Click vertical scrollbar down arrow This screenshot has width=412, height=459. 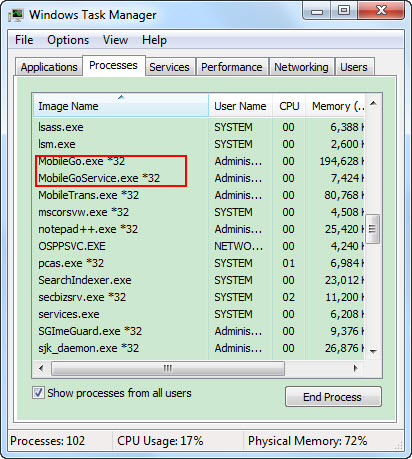click(x=373, y=351)
